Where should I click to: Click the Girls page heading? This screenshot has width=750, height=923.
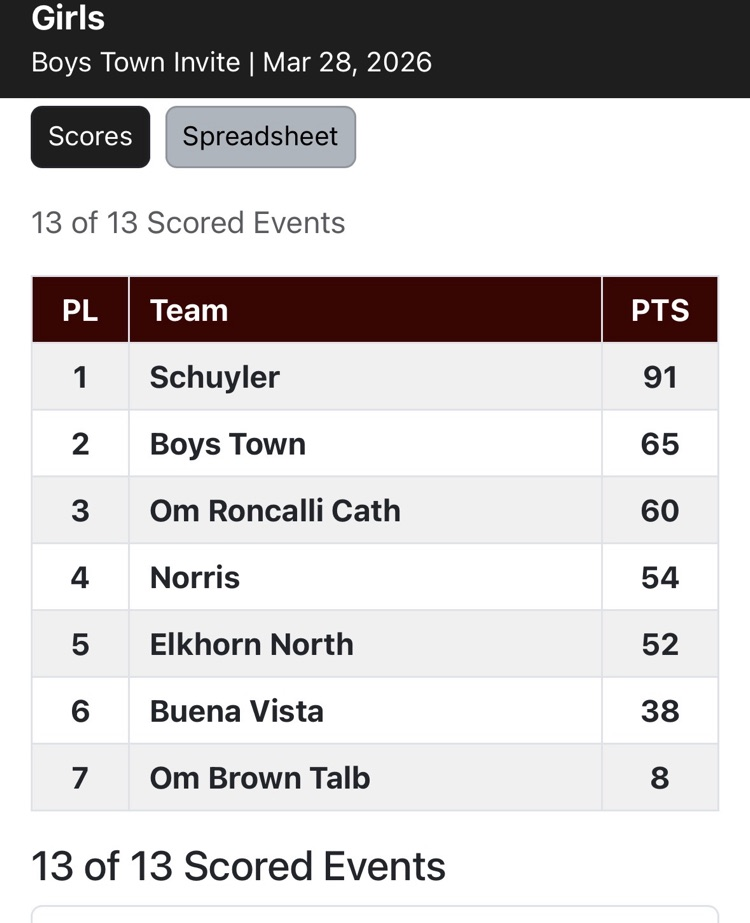tap(68, 18)
